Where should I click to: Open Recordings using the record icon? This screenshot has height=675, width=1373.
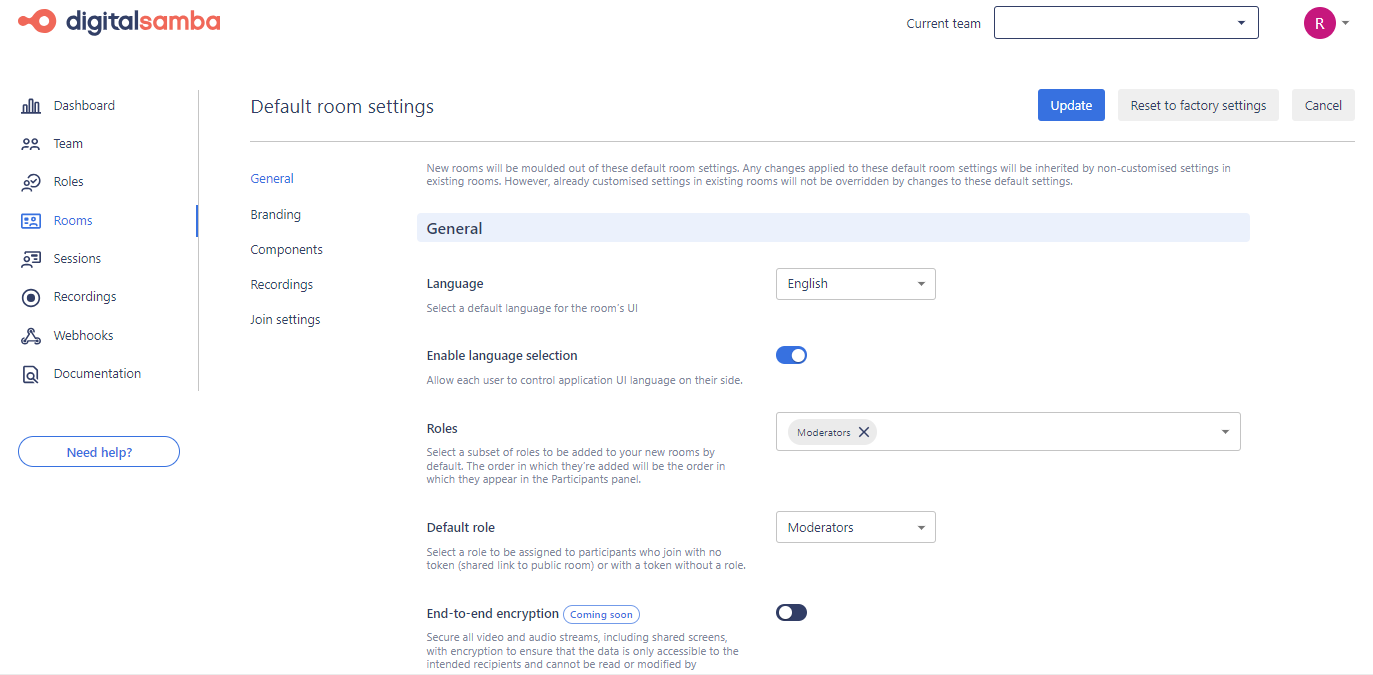click(x=31, y=297)
